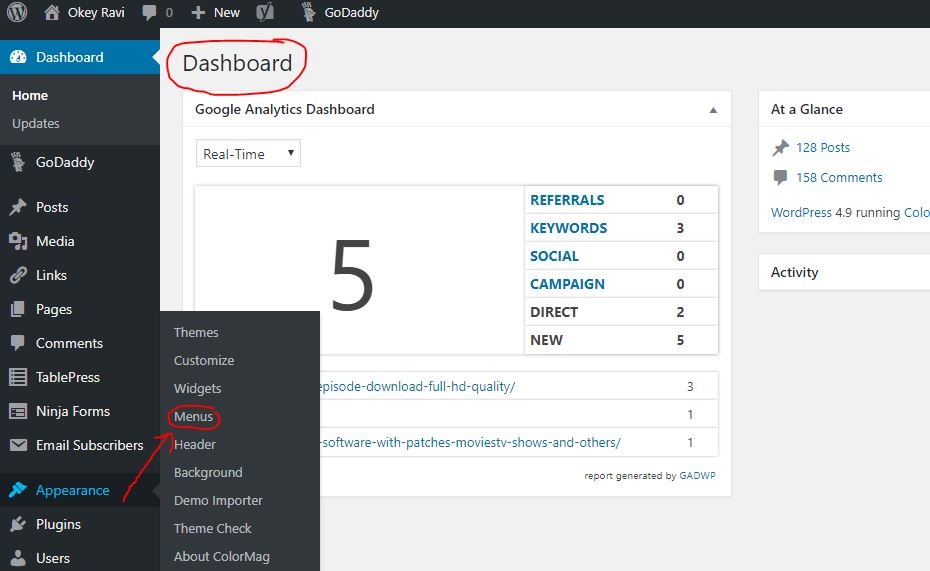Click the Plugins plug icon
This screenshot has height=571, width=930.
(18, 524)
